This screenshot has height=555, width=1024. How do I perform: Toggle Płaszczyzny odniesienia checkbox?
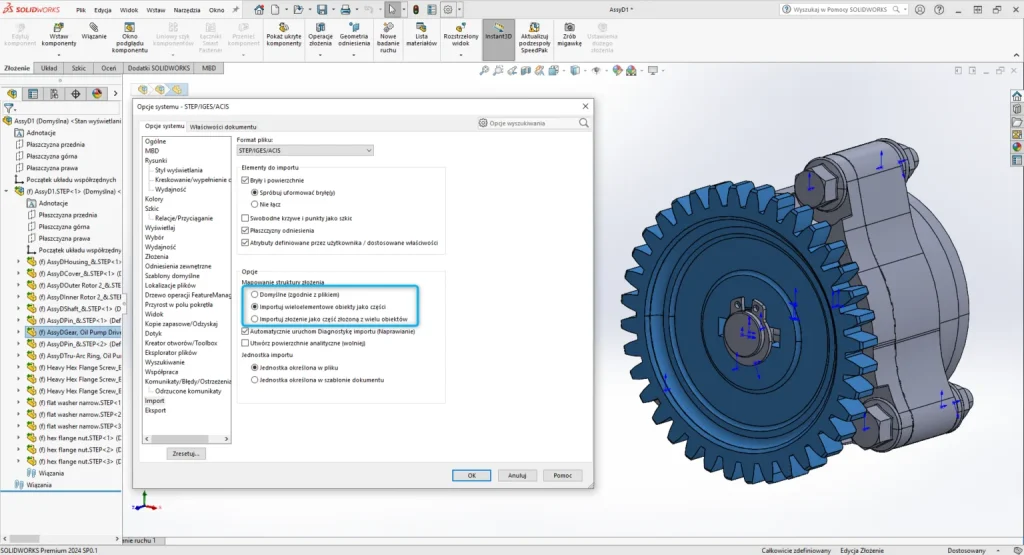pos(245,230)
